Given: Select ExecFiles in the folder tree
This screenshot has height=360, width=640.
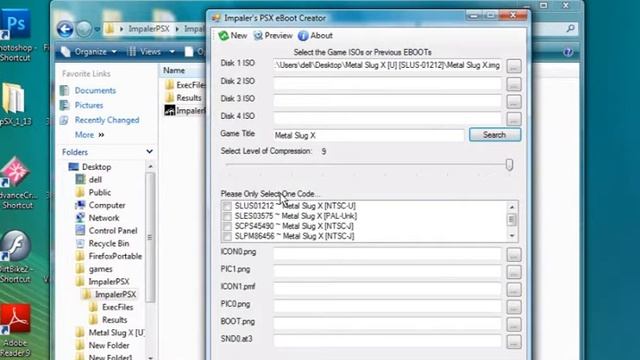Looking at the screenshot, I should tap(118, 307).
